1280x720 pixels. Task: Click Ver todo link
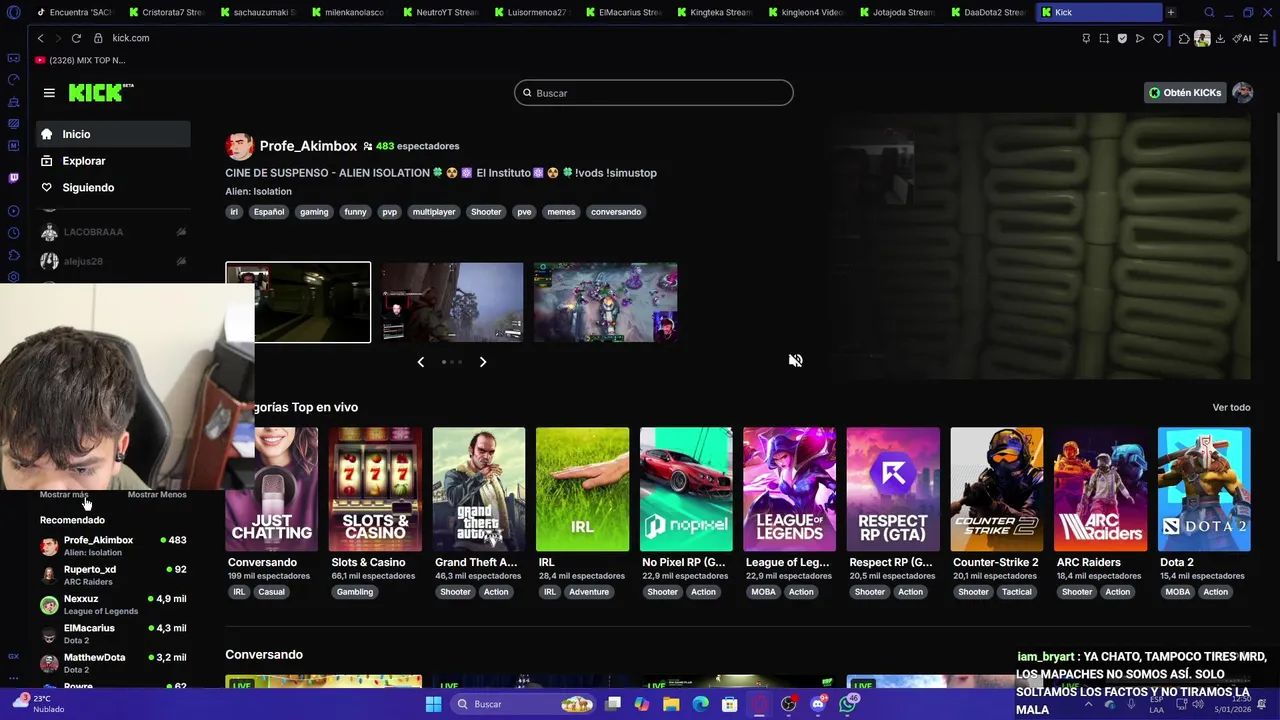pyautogui.click(x=1231, y=408)
